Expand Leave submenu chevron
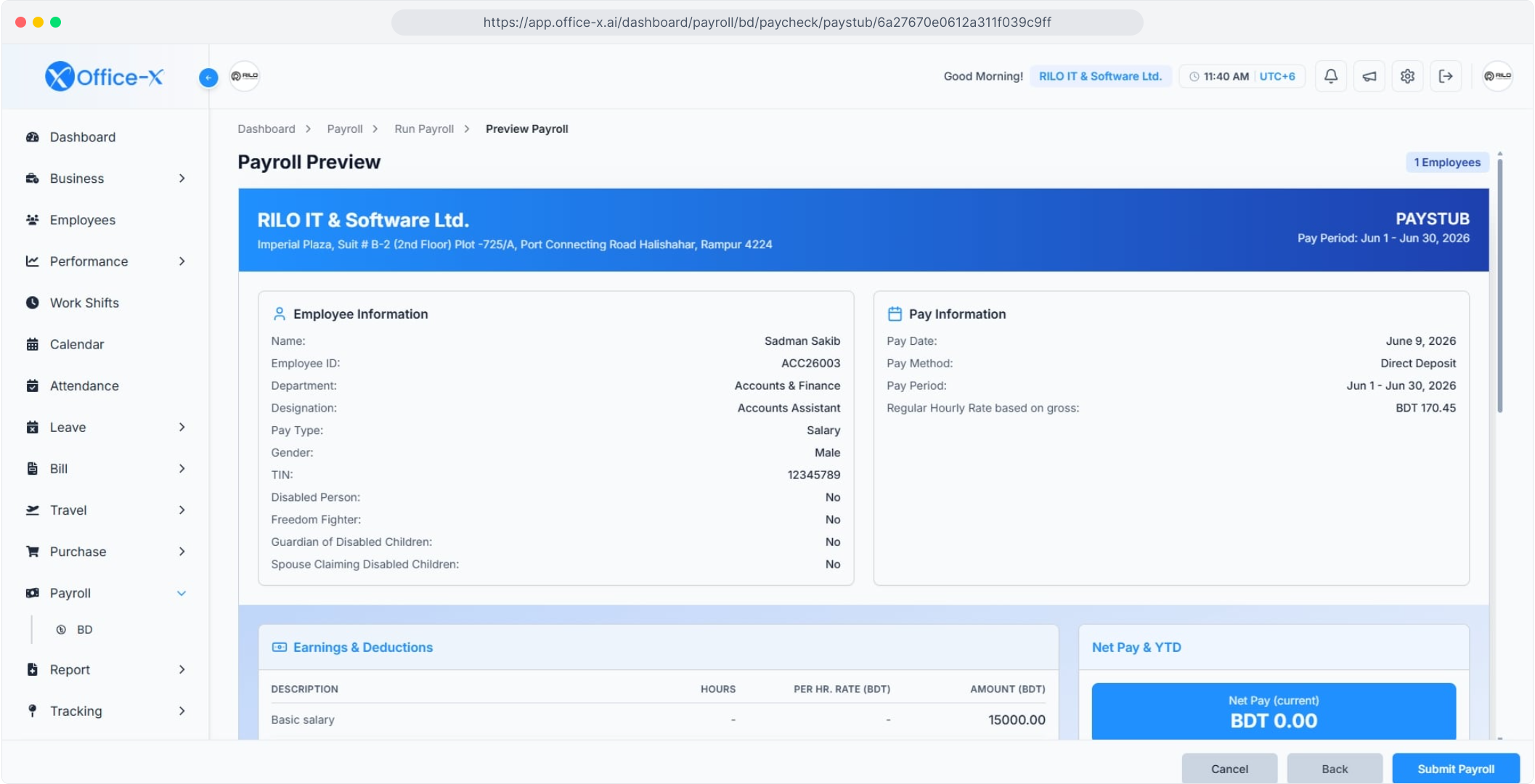 coord(182,428)
